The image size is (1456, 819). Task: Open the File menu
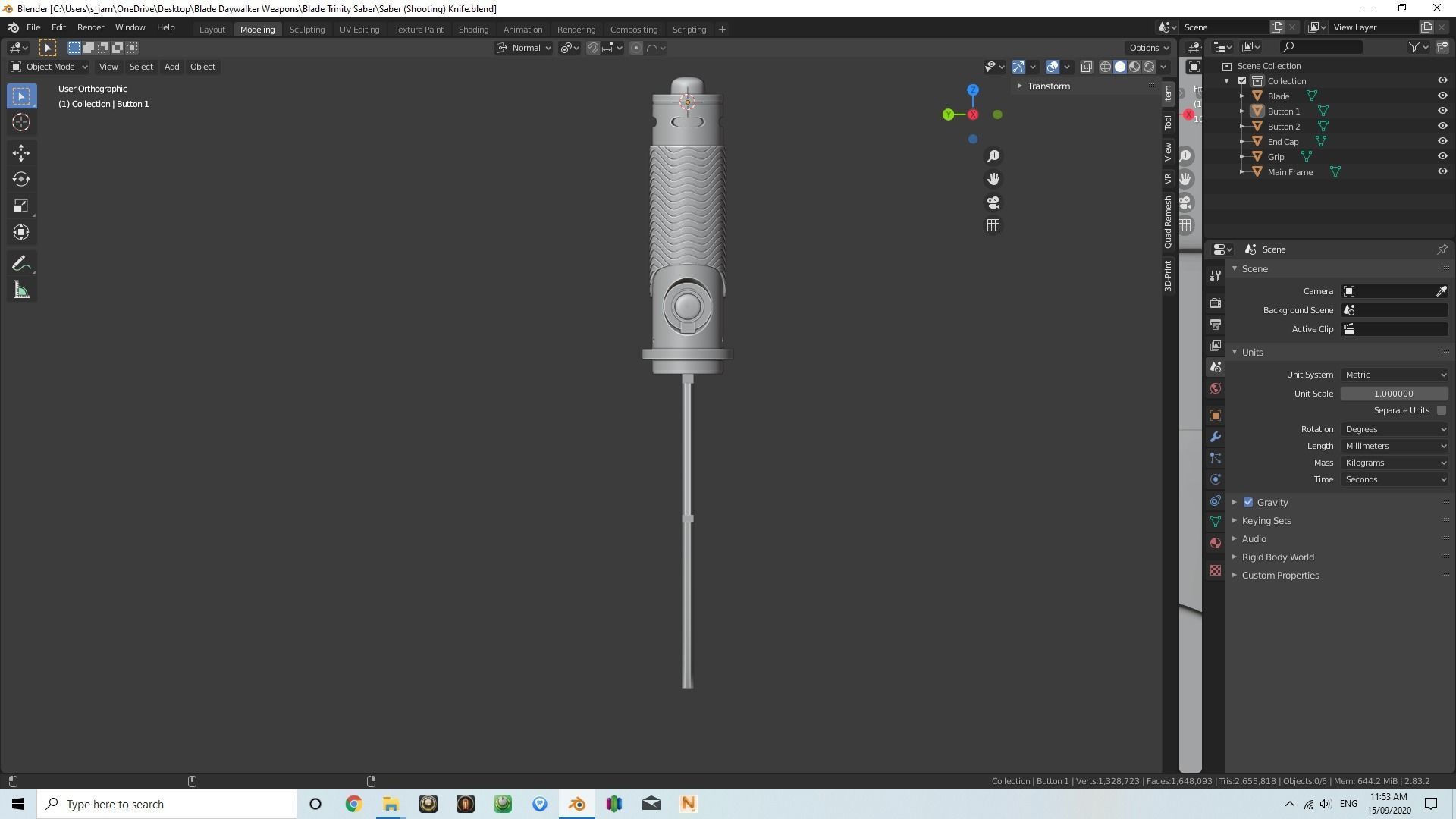[33, 27]
